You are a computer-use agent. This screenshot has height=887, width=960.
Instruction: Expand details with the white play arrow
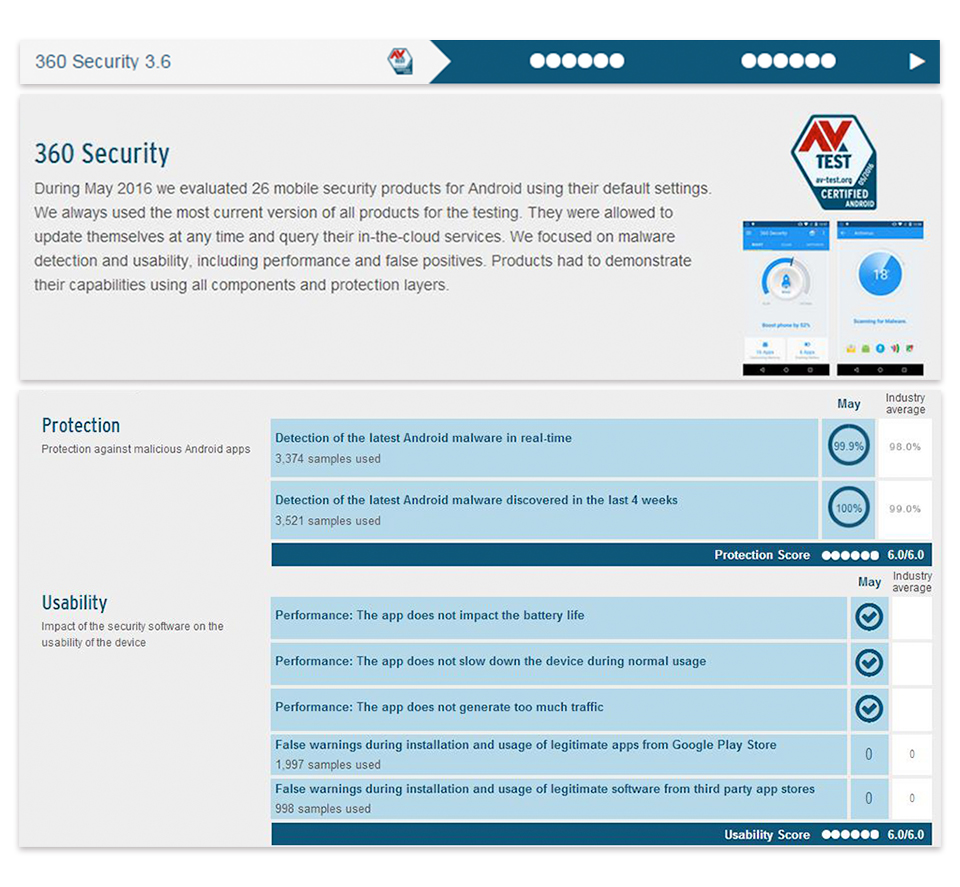917,61
